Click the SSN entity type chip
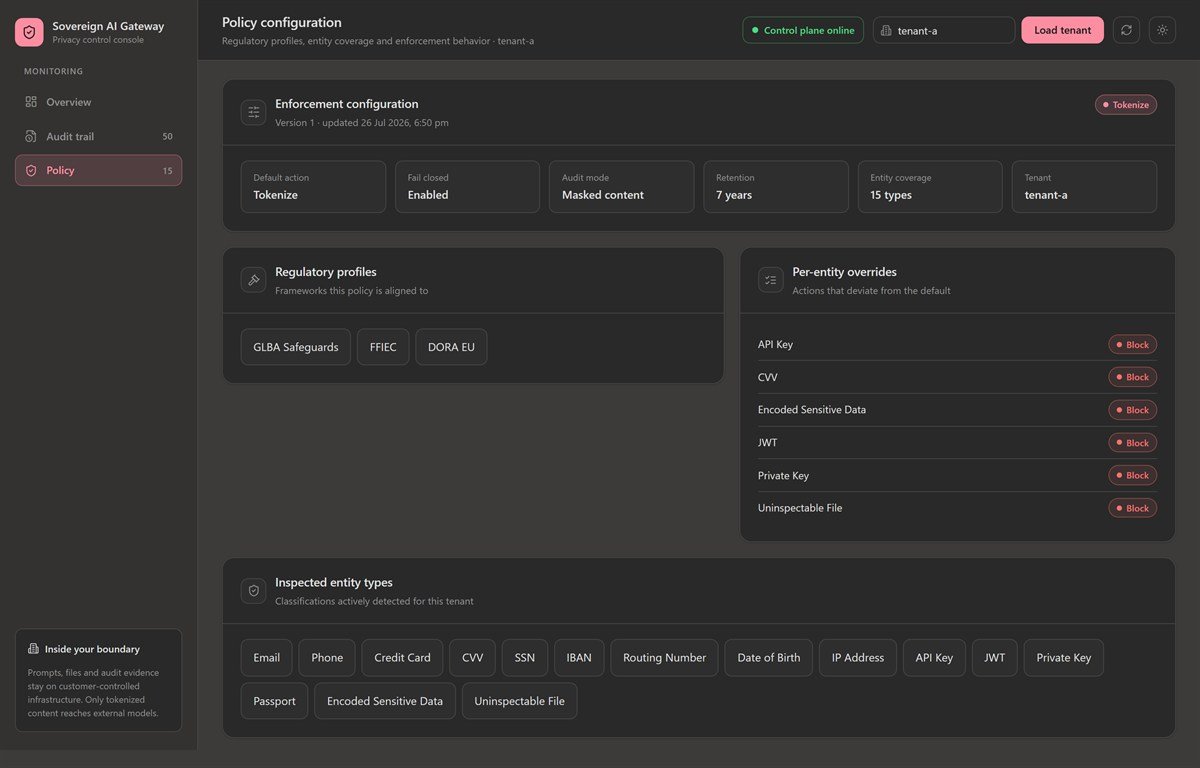 (525, 658)
